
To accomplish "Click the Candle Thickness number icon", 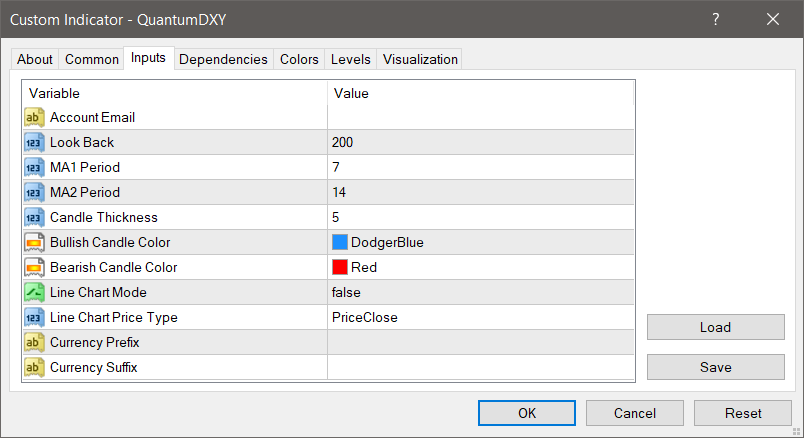I will 34,218.
